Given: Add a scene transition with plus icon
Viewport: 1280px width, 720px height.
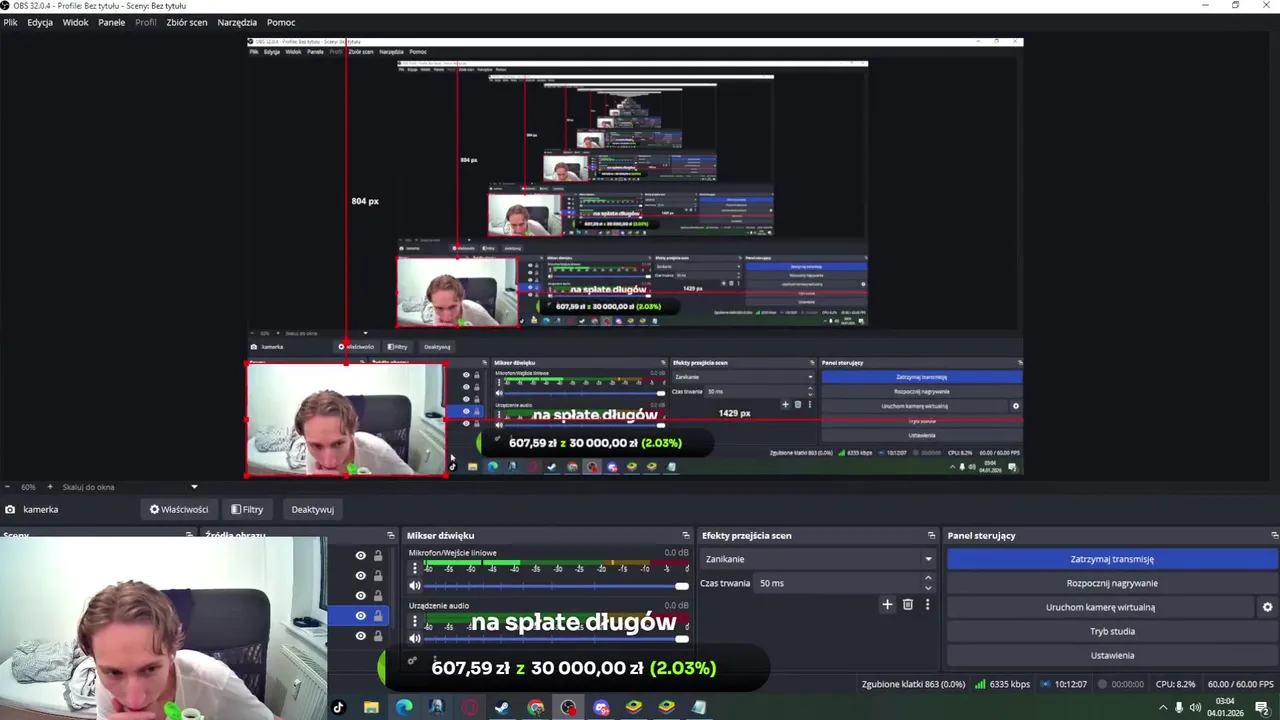Looking at the screenshot, I should click(x=887, y=604).
